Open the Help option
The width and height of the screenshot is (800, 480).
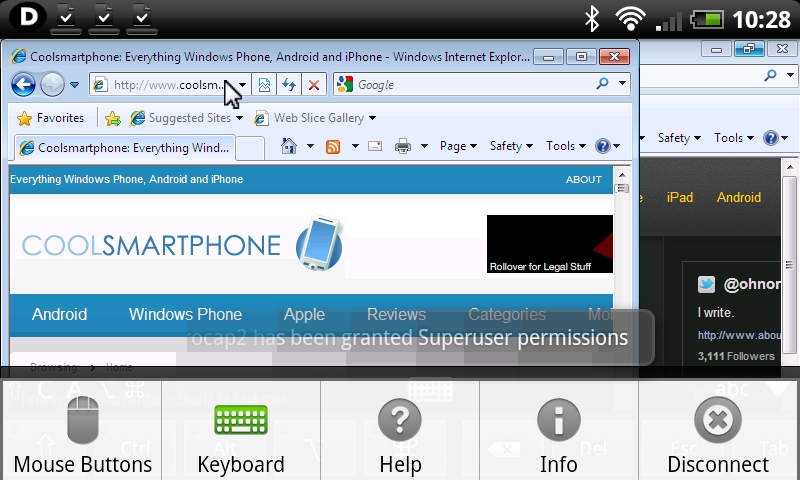click(400, 432)
